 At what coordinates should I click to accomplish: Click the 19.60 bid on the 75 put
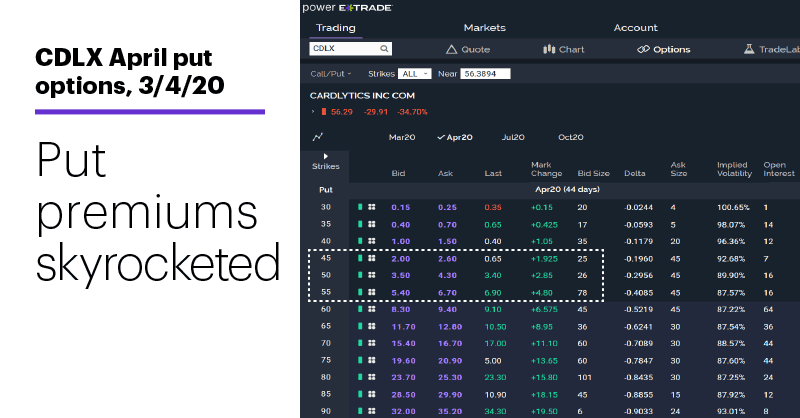click(403, 361)
